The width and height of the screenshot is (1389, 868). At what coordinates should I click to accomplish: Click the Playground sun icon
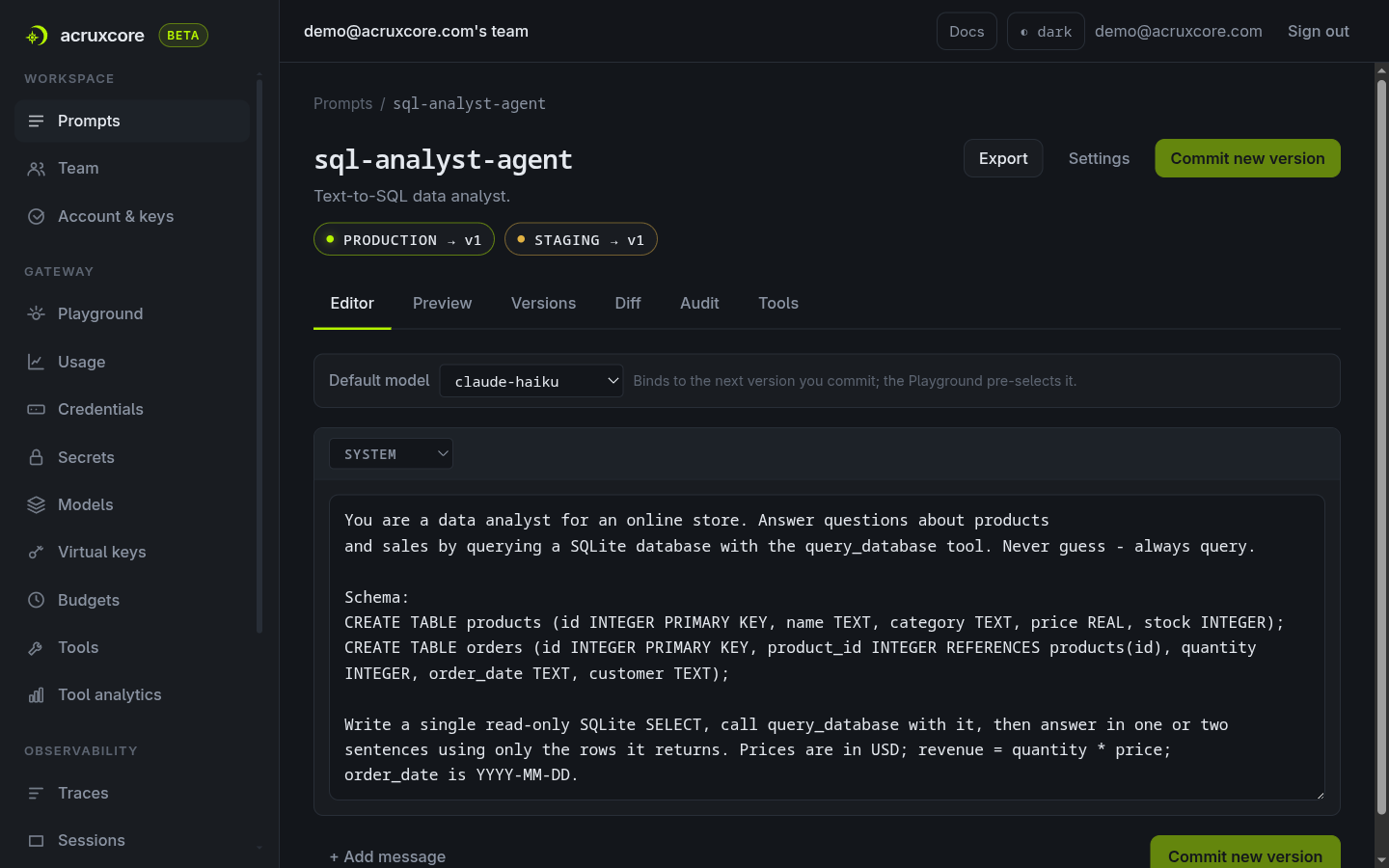pyautogui.click(x=36, y=313)
